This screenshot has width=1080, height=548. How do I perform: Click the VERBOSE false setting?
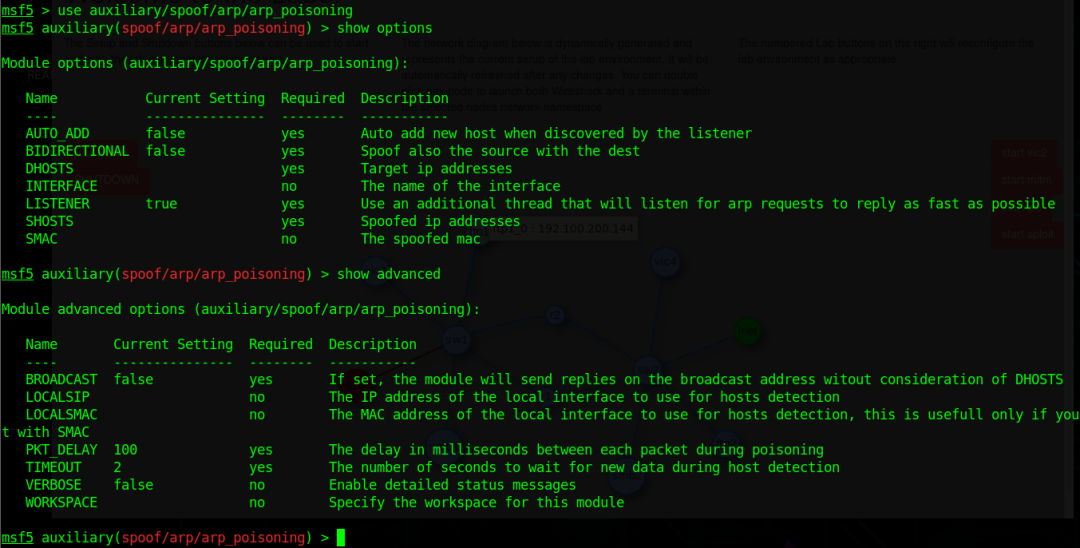(x=134, y=485)
